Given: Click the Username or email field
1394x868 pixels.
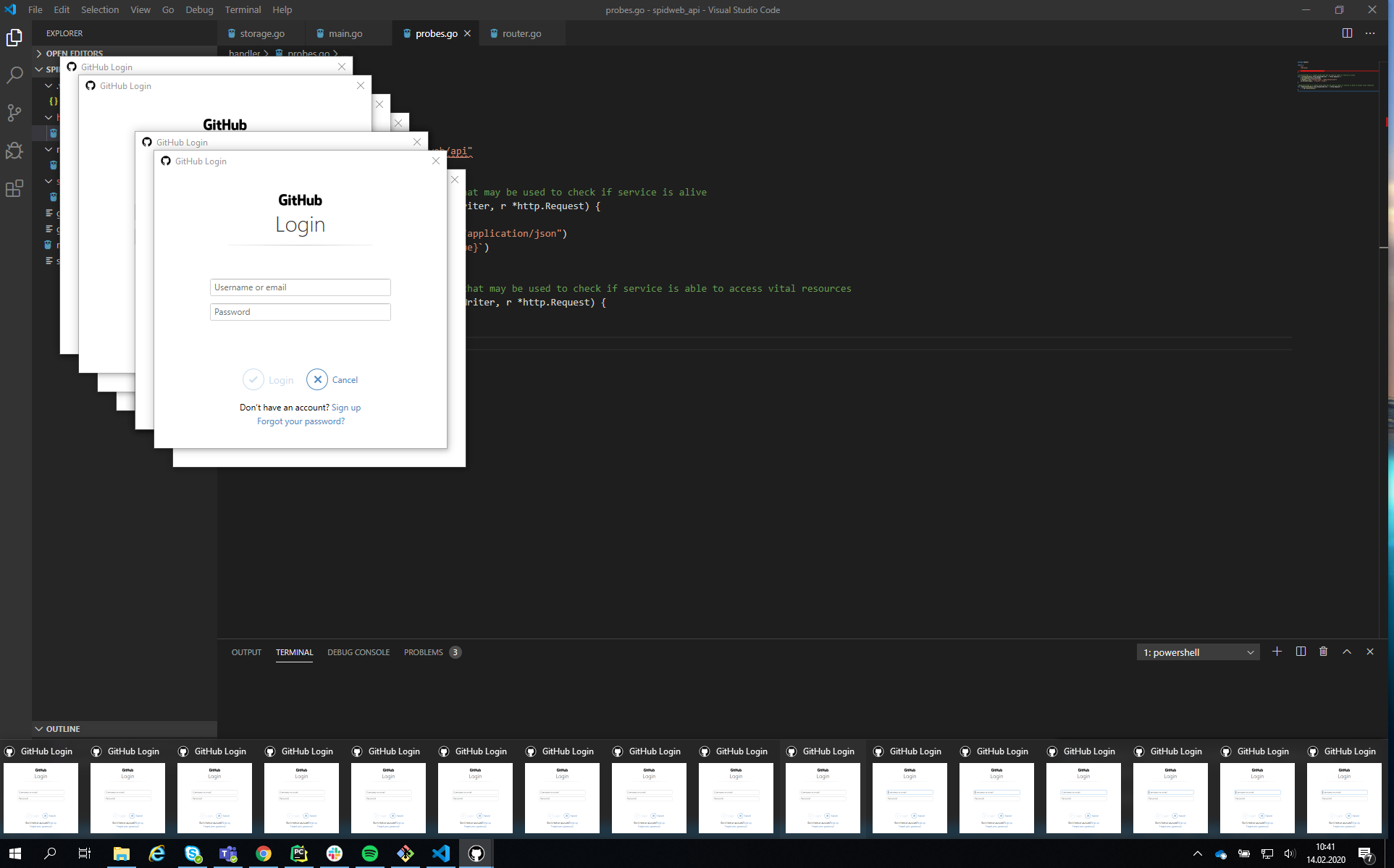Looking at the screenshot, I should 300,287.
